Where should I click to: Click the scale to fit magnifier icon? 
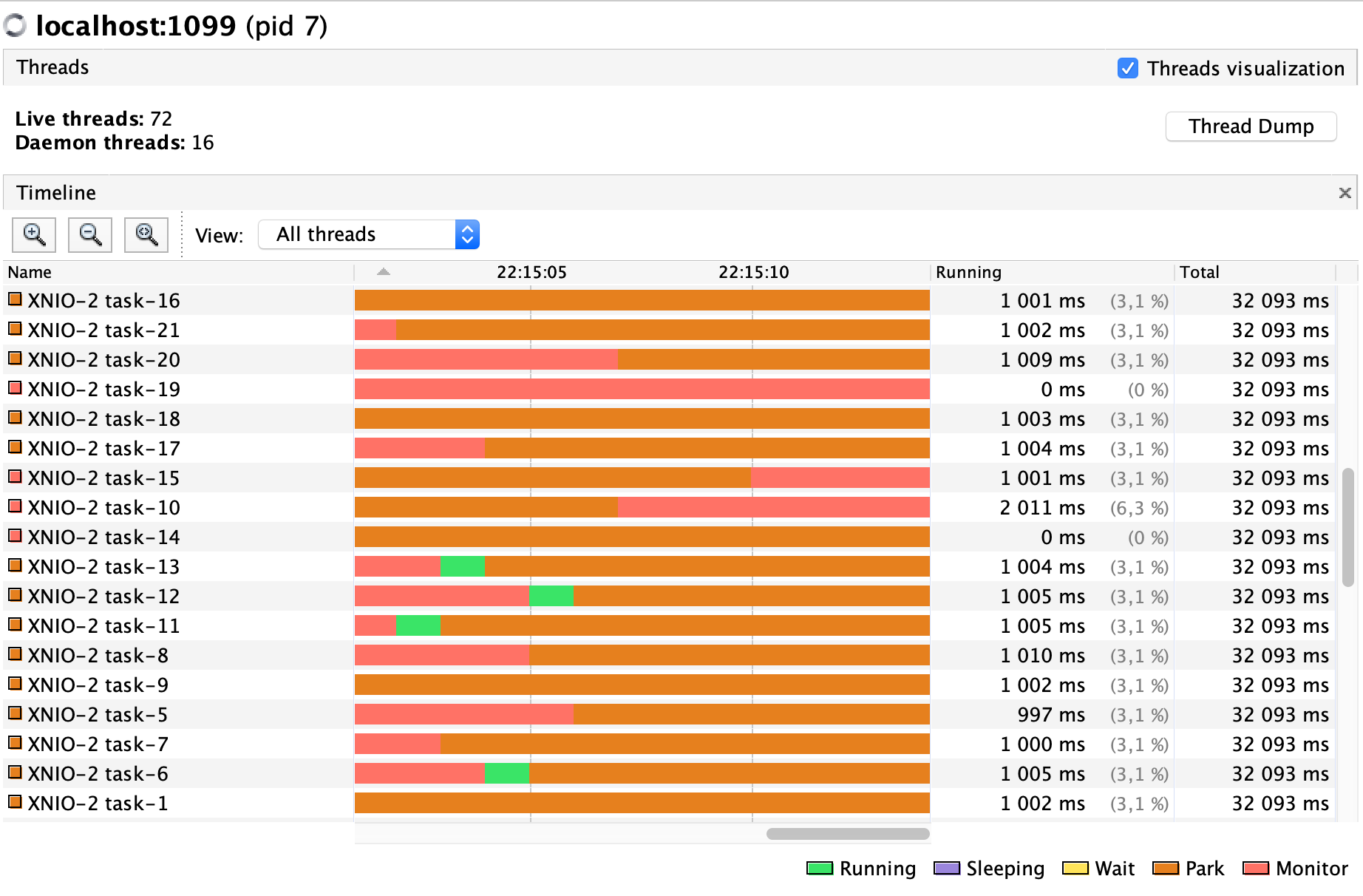click(146, 235)
